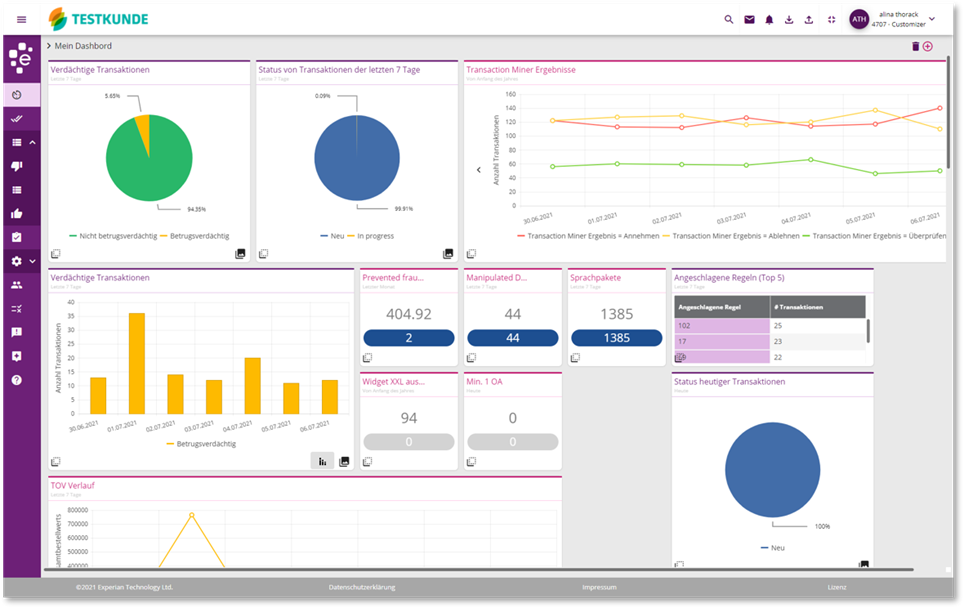Open the thumbs-up sidebar icon
Screen dimensions: 964x608
click(x=17, y=213)
